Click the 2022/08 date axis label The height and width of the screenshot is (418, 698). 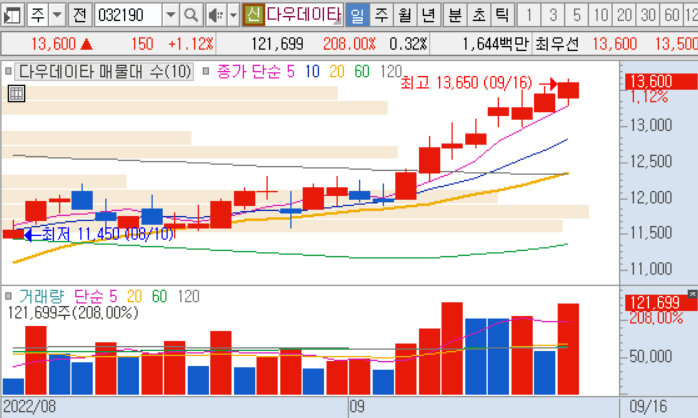(29, 406)
